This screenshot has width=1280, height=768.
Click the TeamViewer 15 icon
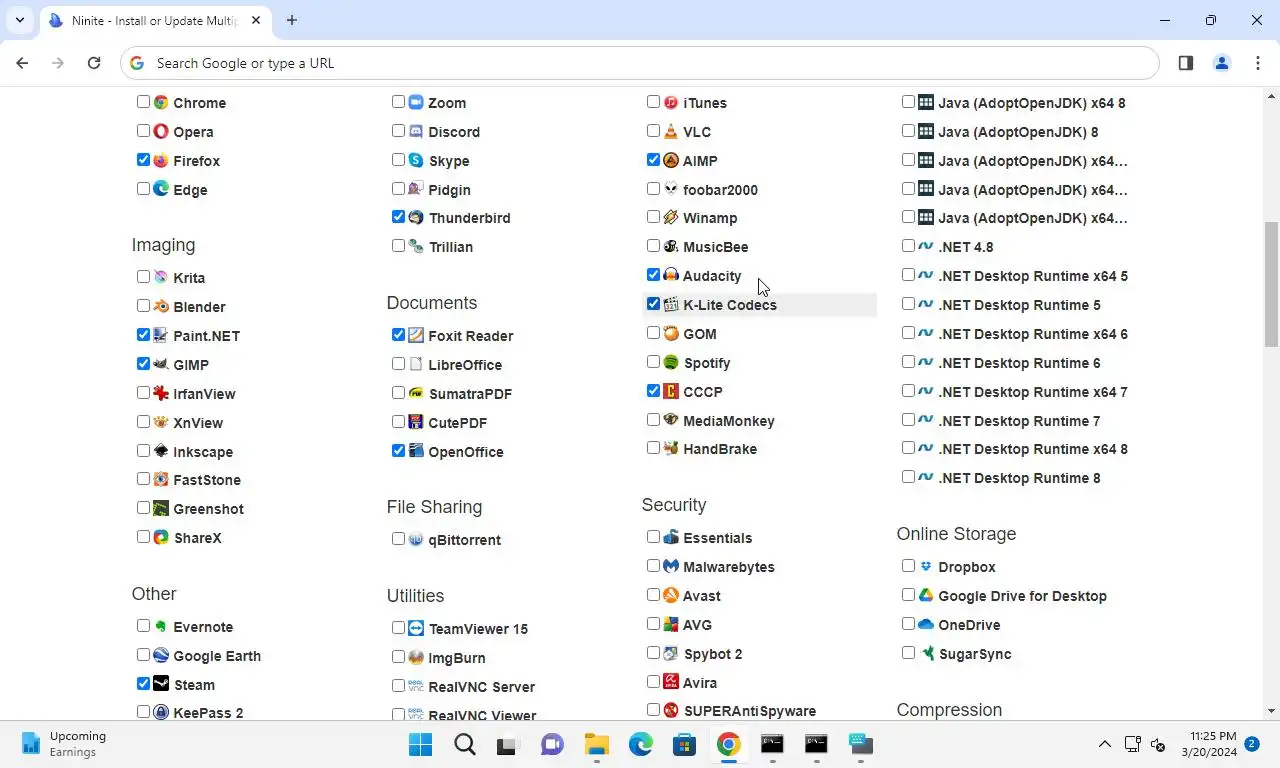click(x=416, y=628)
